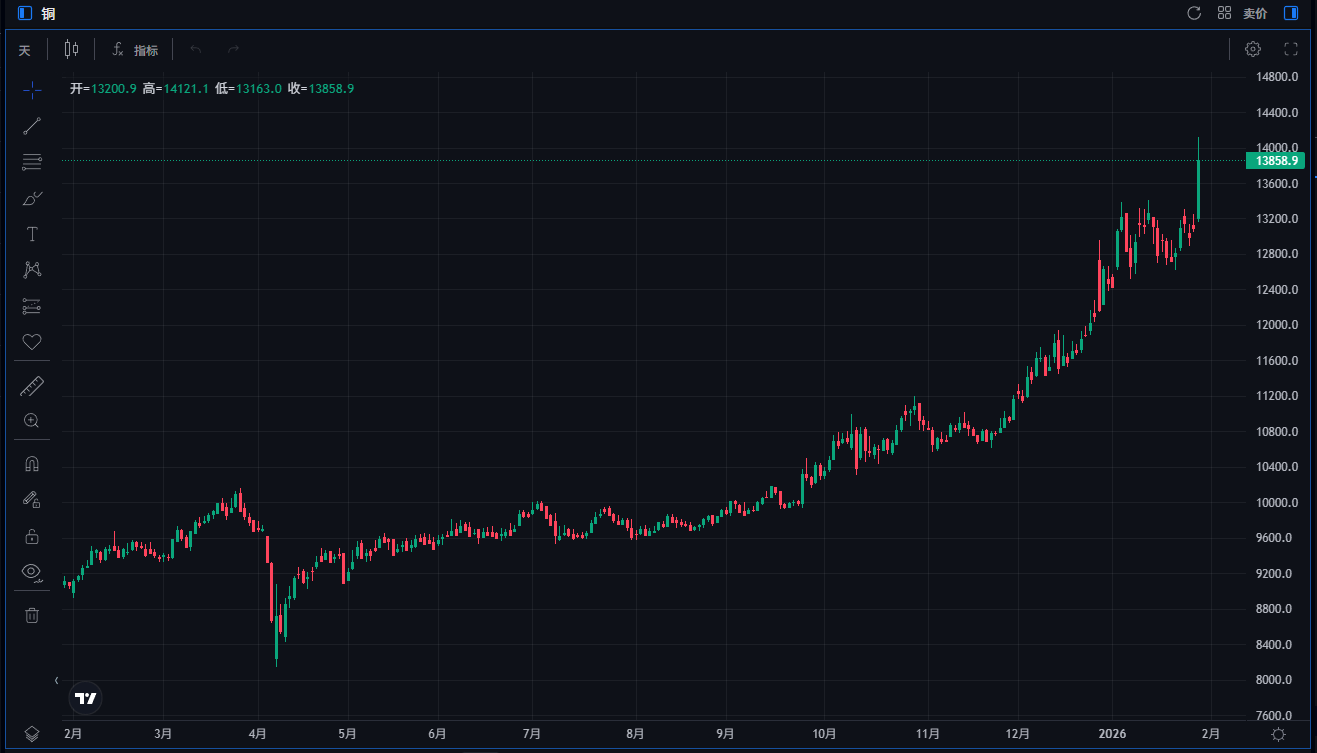Enter fullscreen mode for the chart
Screen dimensions: 1317x753
[x=1290, y=49]
